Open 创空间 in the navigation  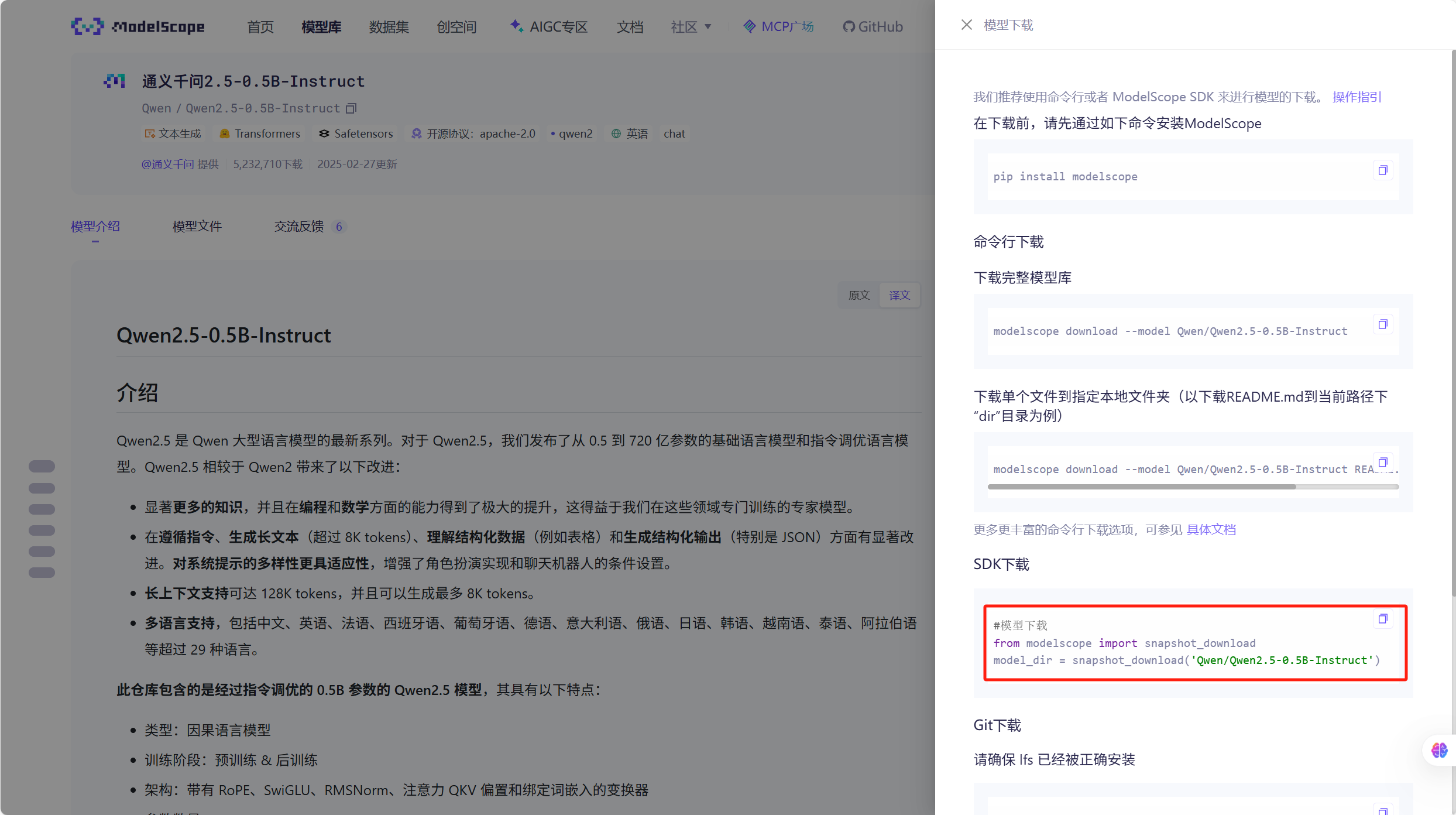456,27
